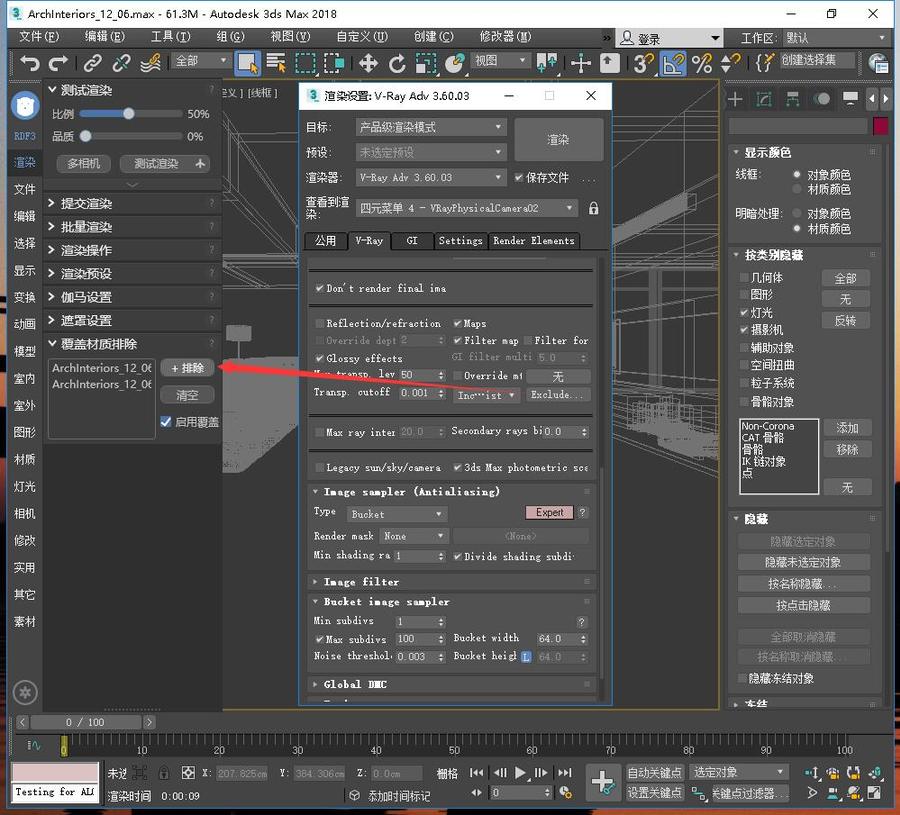Toggle Glossy effects checkbox
900x815 pixels.
pos(320,358)
